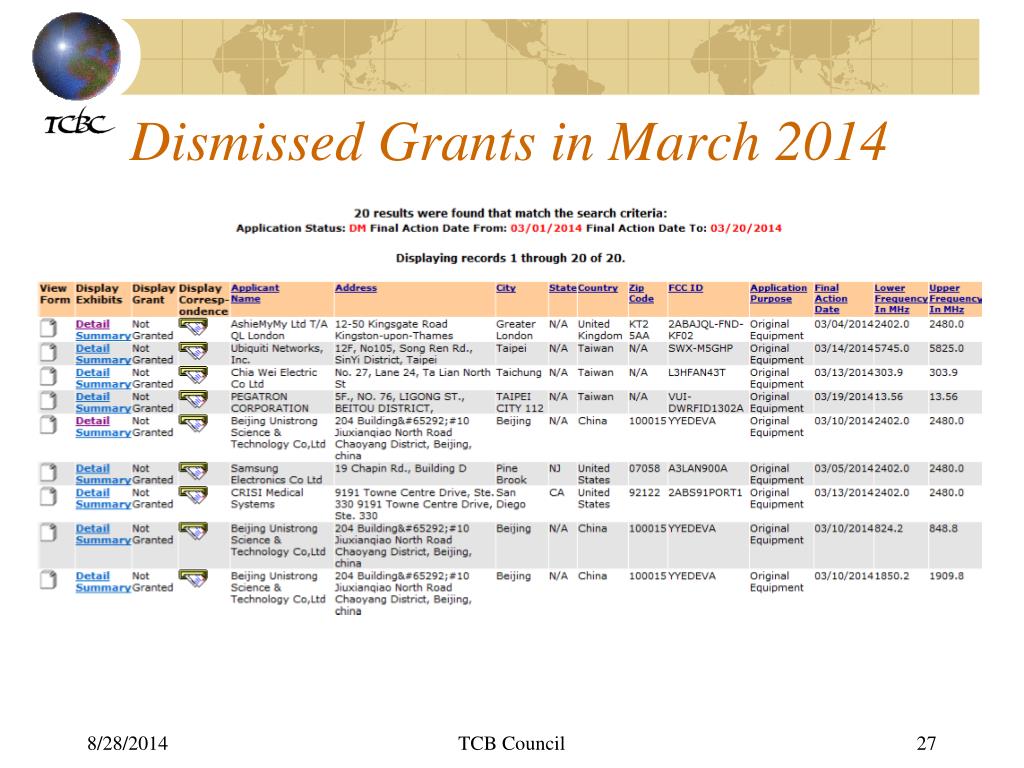1024x768 pixels.
Task: Open Summary link for PEGATRON CORPORATION
Action: pos(103,408)
